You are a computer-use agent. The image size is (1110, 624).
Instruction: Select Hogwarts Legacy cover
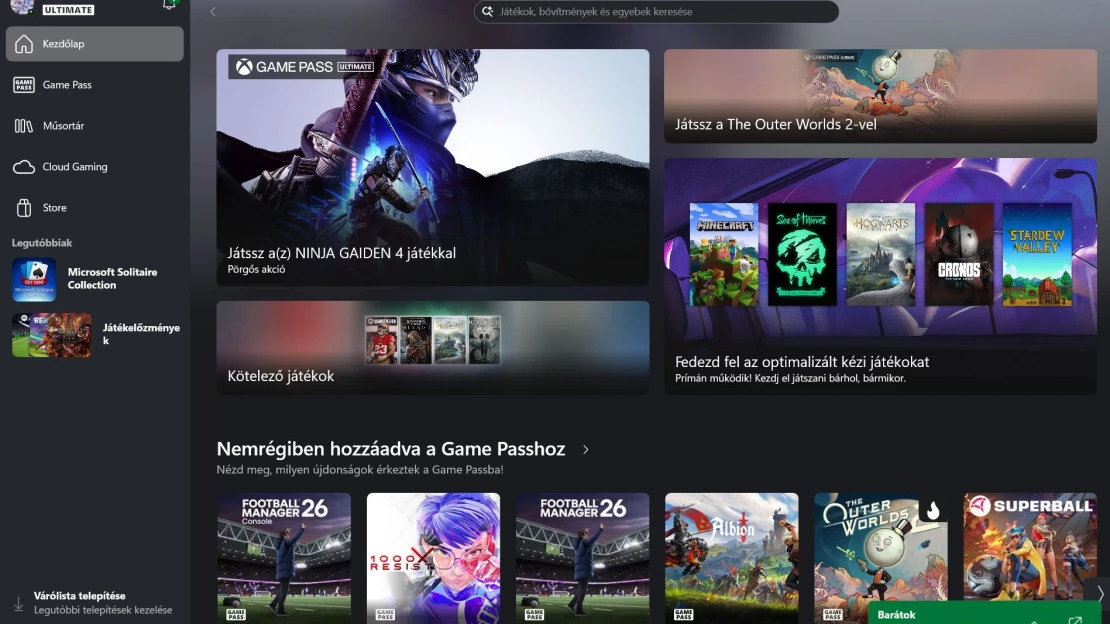881,254
